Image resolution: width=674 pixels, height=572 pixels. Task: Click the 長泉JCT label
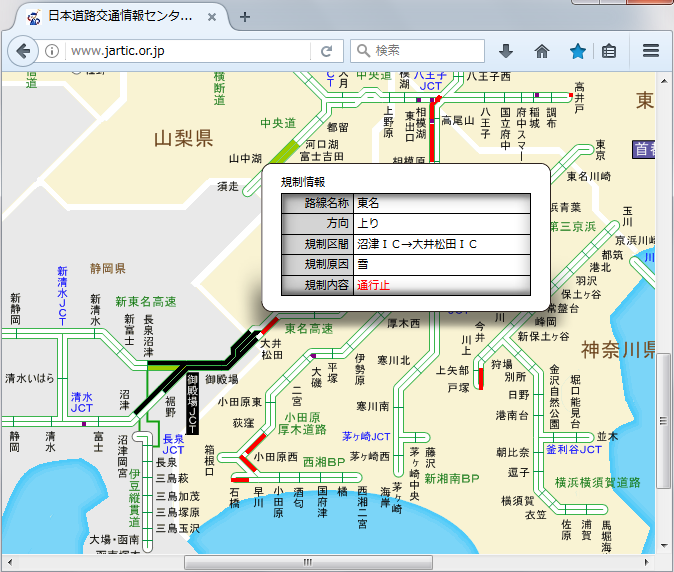pyautogui.click(x=173, y=444)
